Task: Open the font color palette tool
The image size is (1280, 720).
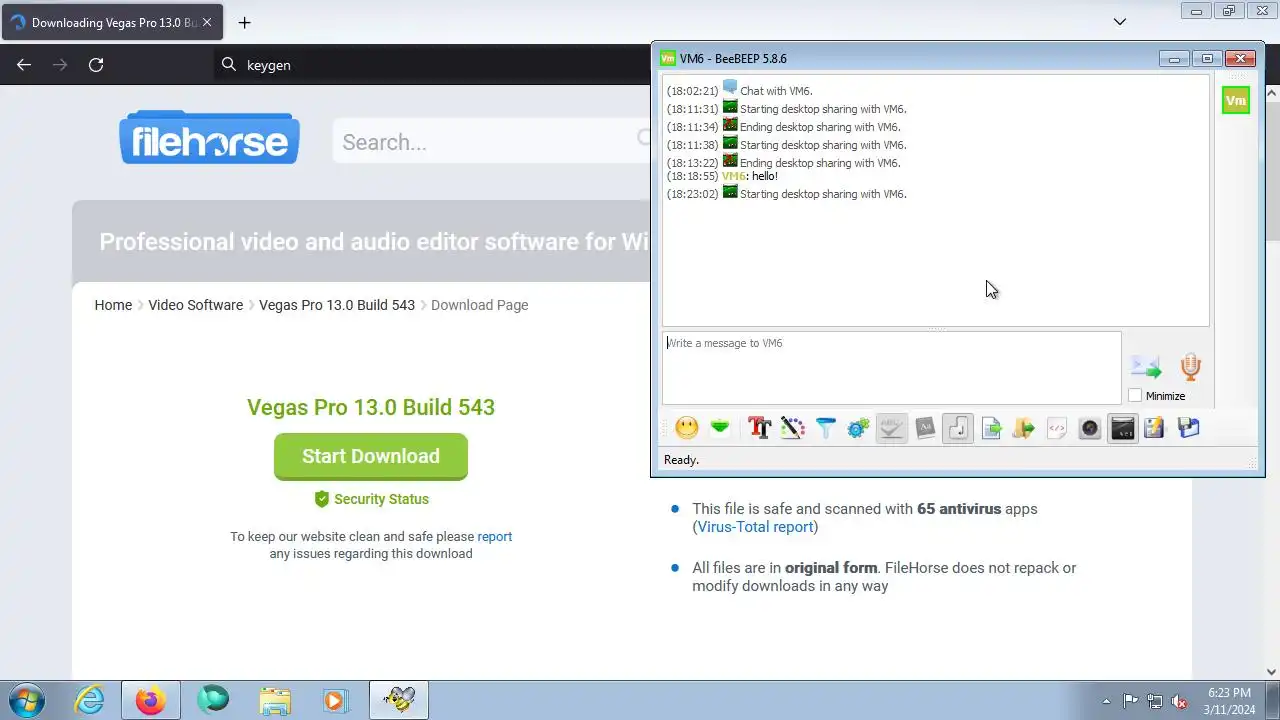Action: (792, 428)
